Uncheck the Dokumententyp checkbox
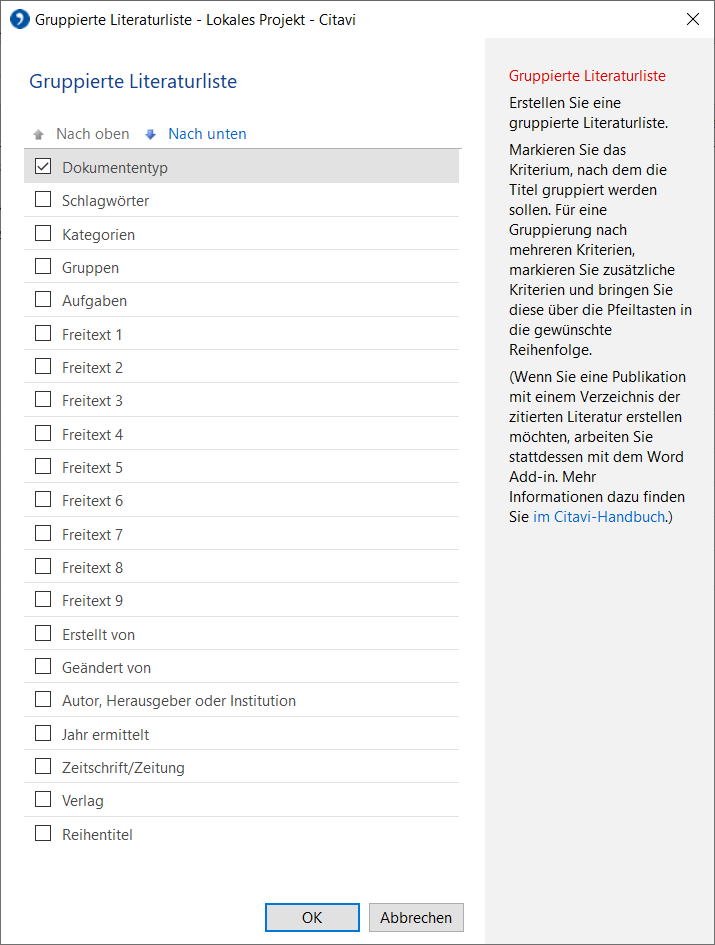The height and width of the screenshot is (945, 715). pyautogui.click(x=43, y=166)
